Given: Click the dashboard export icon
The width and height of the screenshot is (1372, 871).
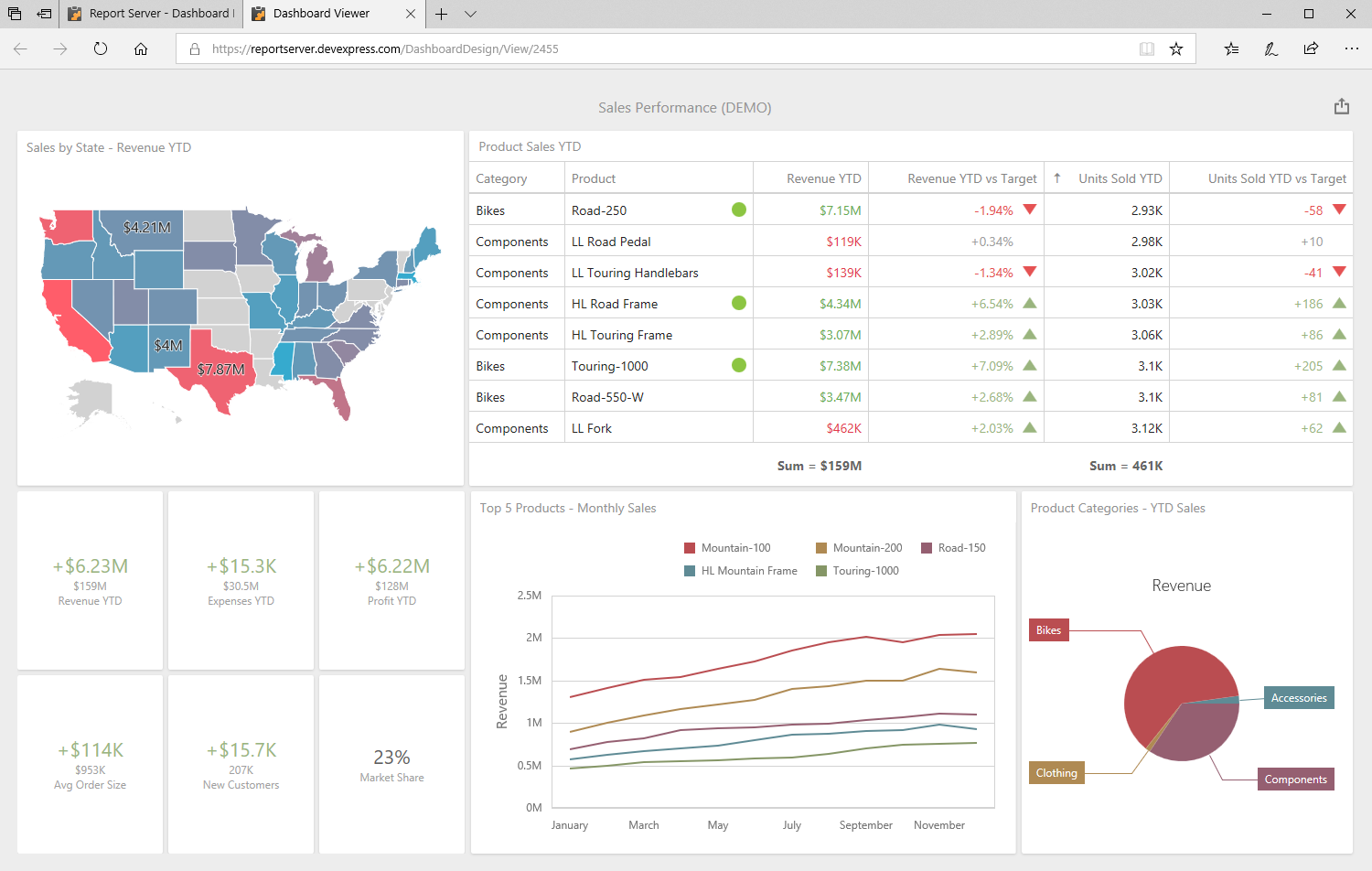Looking at the screenshot, I should (x=1341, y=107).
